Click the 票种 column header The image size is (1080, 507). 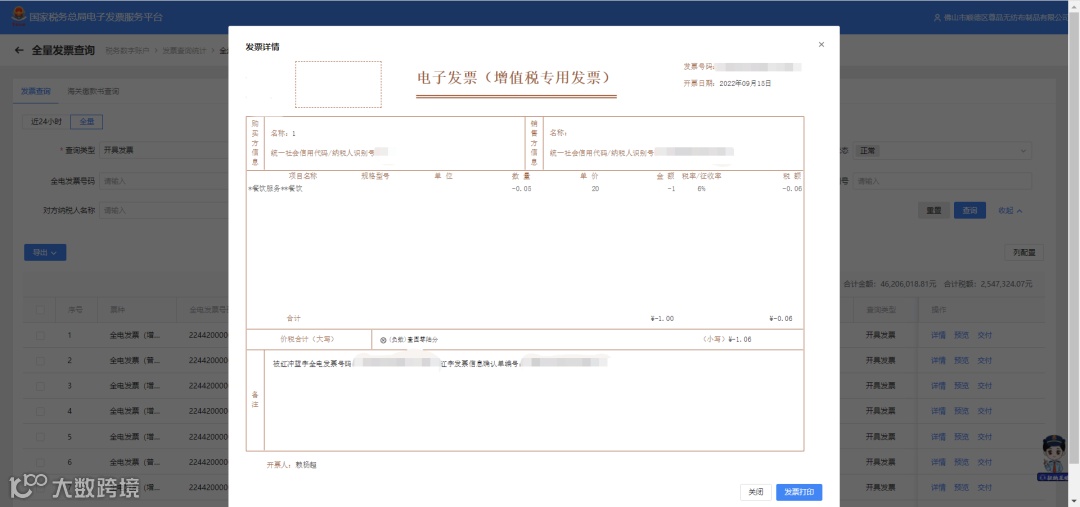pos(117,311)
